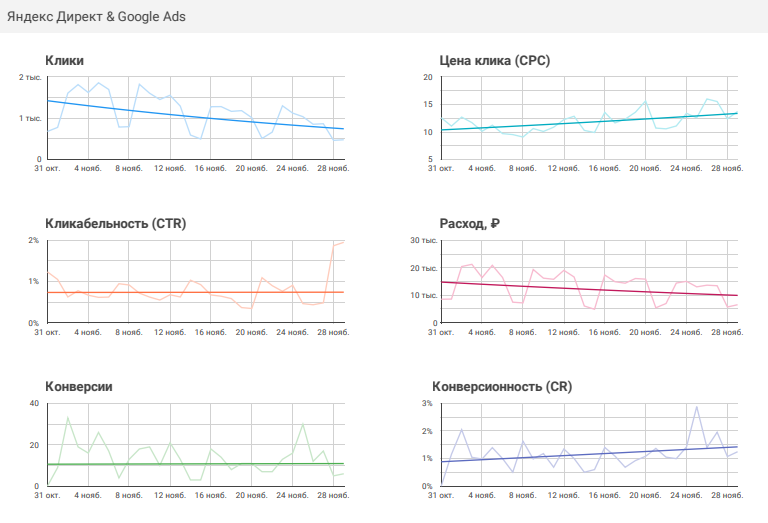Click the teal trend line in CPC chart
Viewport: 768px width, 523px height.
point(590,122)
